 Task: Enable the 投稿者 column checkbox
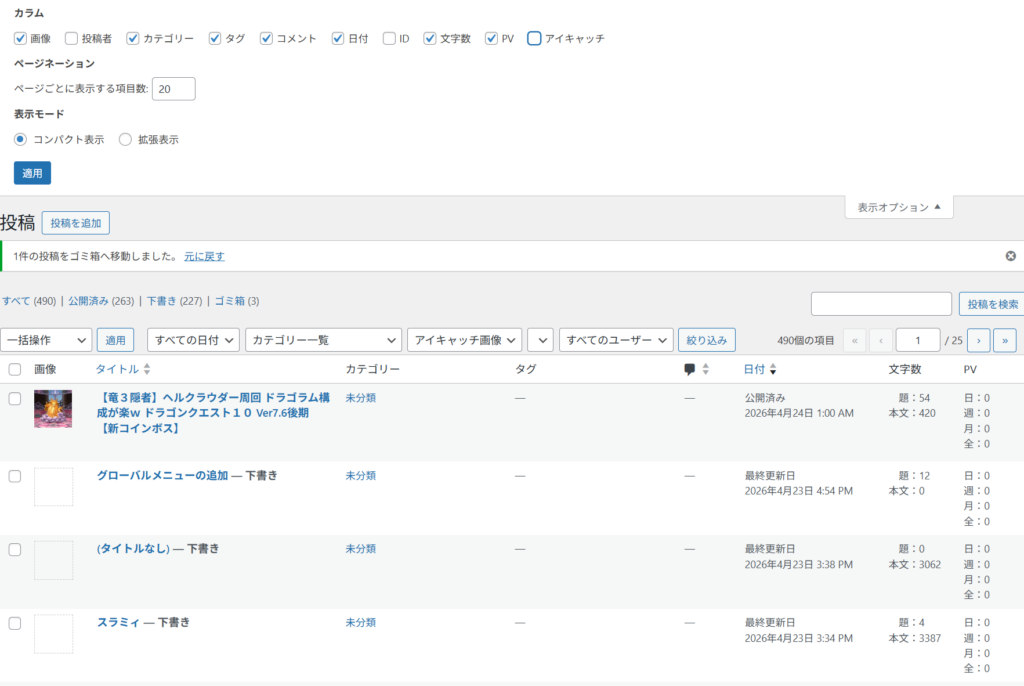71,38
